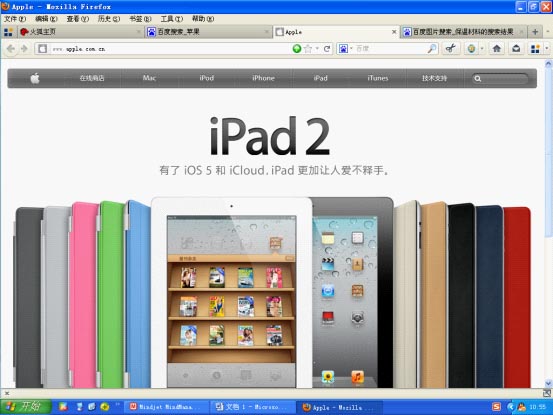The image size is (553, 415).
Task: Click the magnifier icon in Apple site search
Action: 478,79
